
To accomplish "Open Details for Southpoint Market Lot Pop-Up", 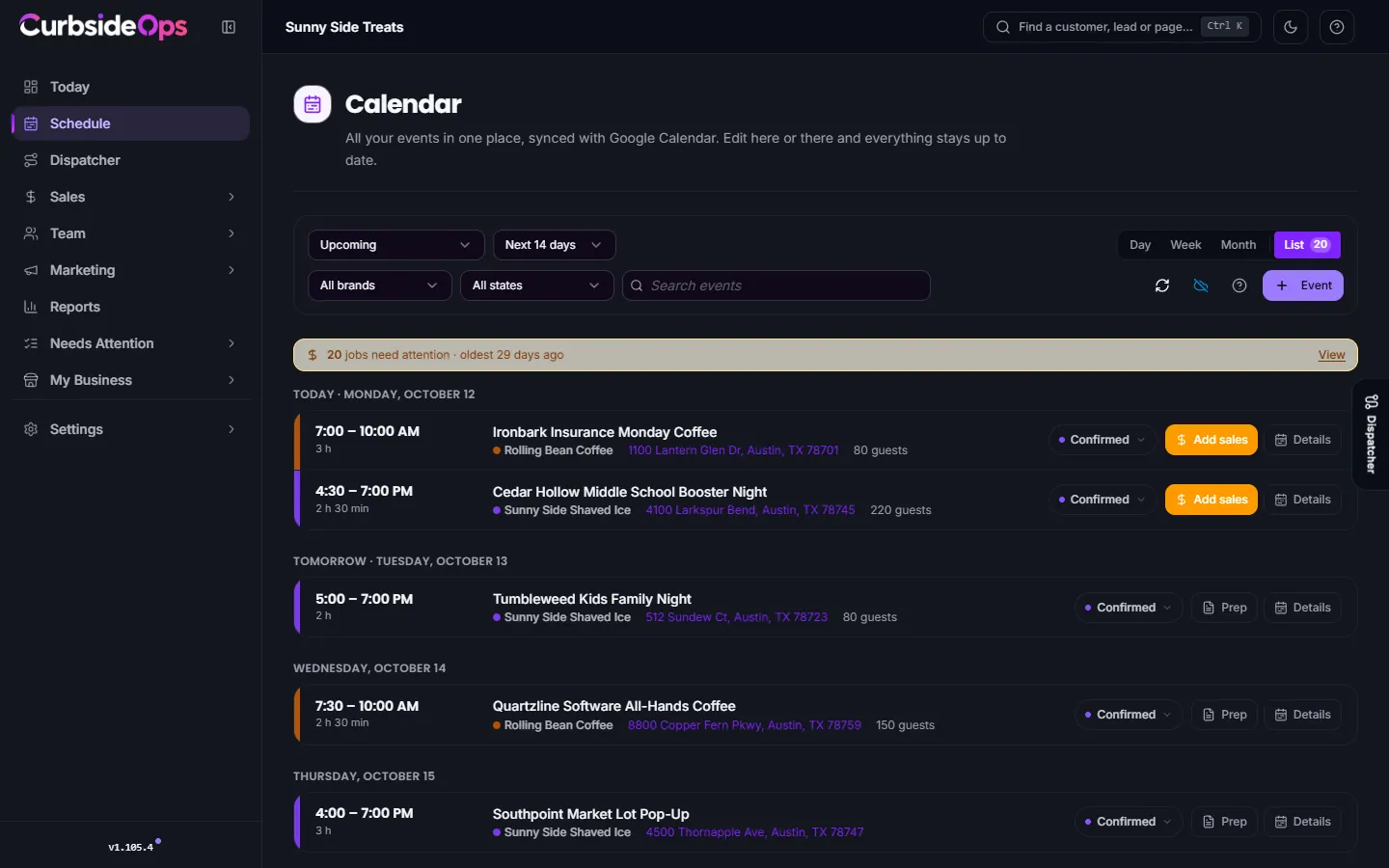I will click(1302, 822).
